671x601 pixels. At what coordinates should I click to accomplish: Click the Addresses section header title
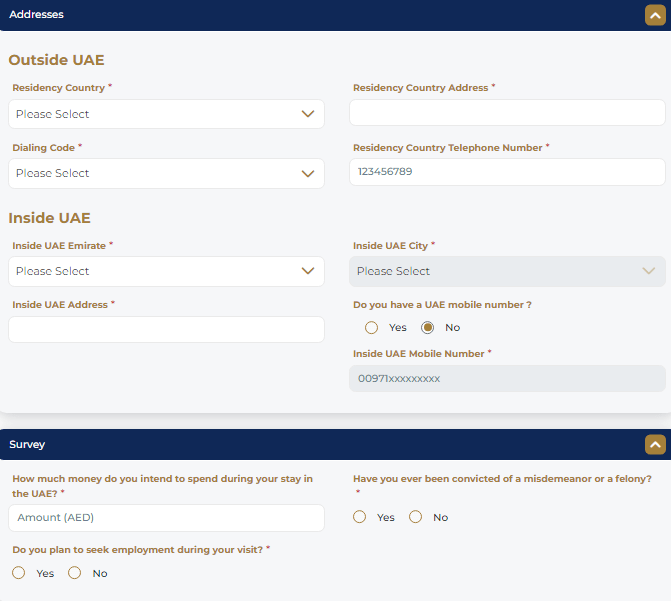click(37, 15)
